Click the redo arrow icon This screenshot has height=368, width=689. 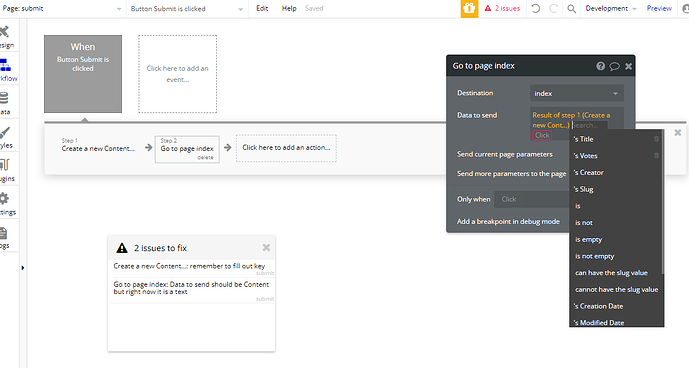tap(553, 8)
